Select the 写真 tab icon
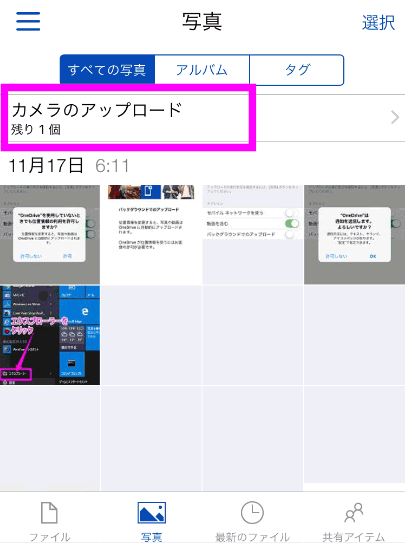405x543 pixels. click(x=152, y=513)
